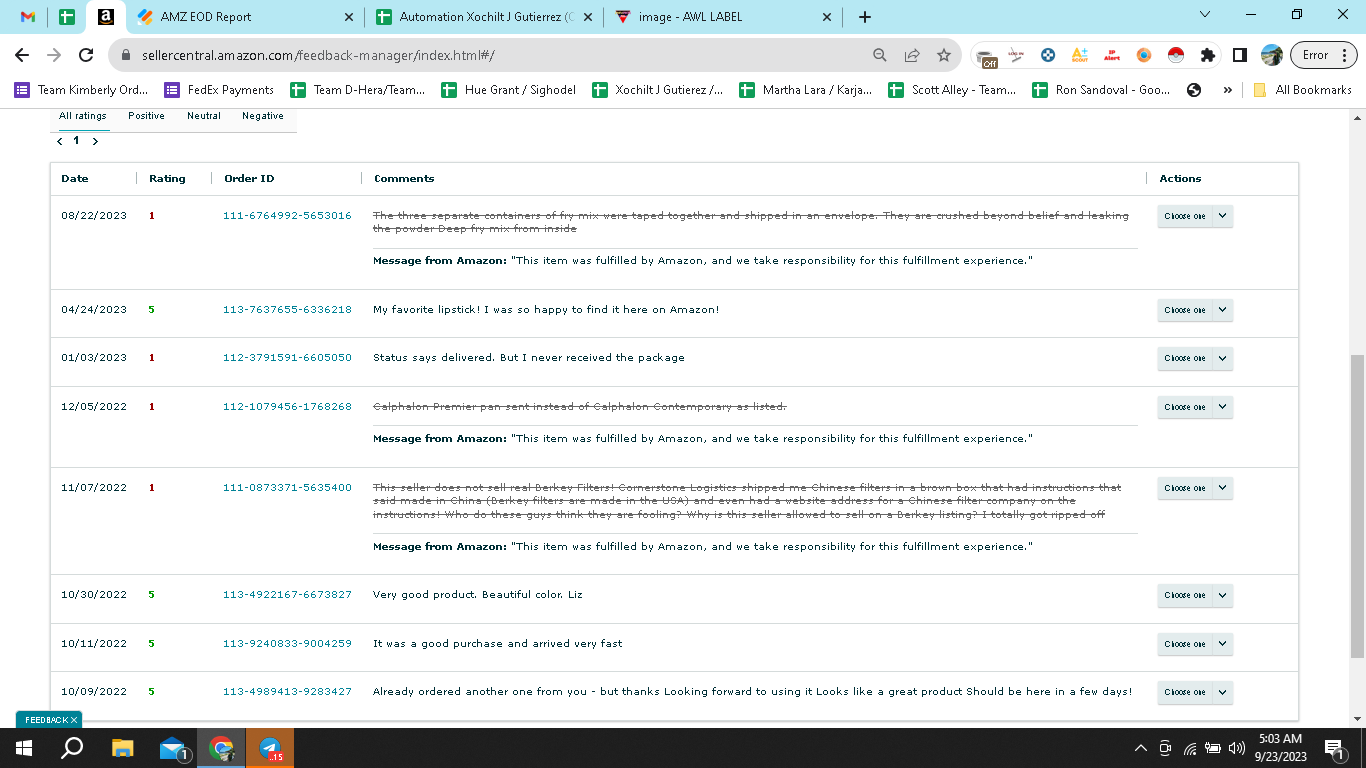This screenshot has height=768, width=1366.
Task: Open the 'LOG IN' extension icon
Action: [1017, 55]
